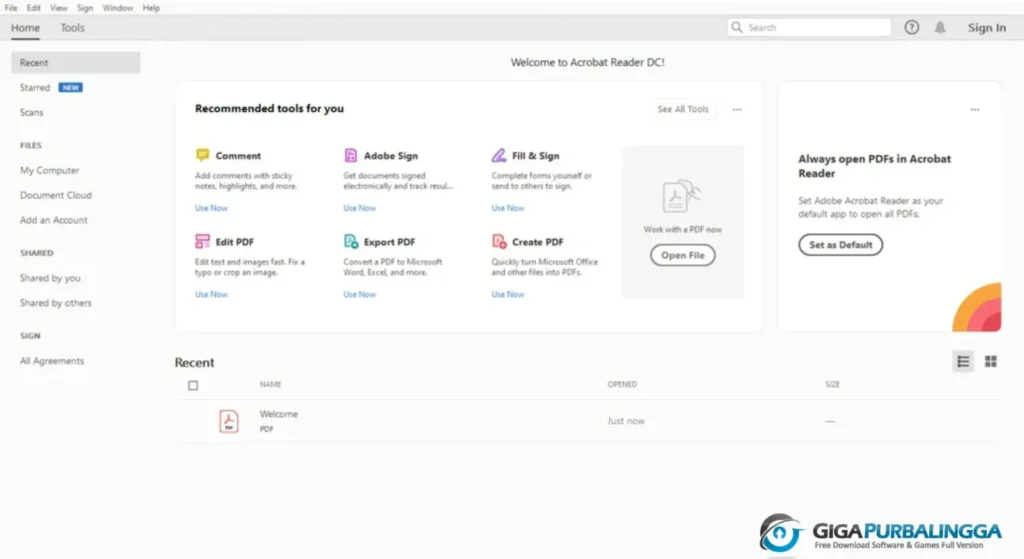Open All Agreements in the sidebar
1024x559 pixels.
[52, 360]
